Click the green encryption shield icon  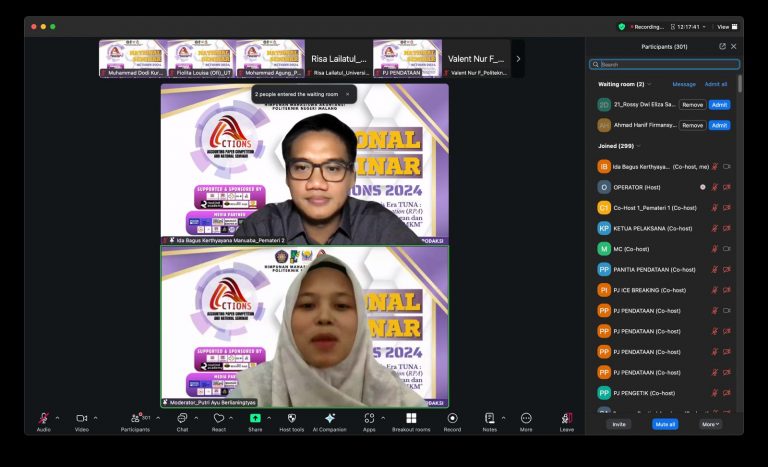click(x=622, y=27)
